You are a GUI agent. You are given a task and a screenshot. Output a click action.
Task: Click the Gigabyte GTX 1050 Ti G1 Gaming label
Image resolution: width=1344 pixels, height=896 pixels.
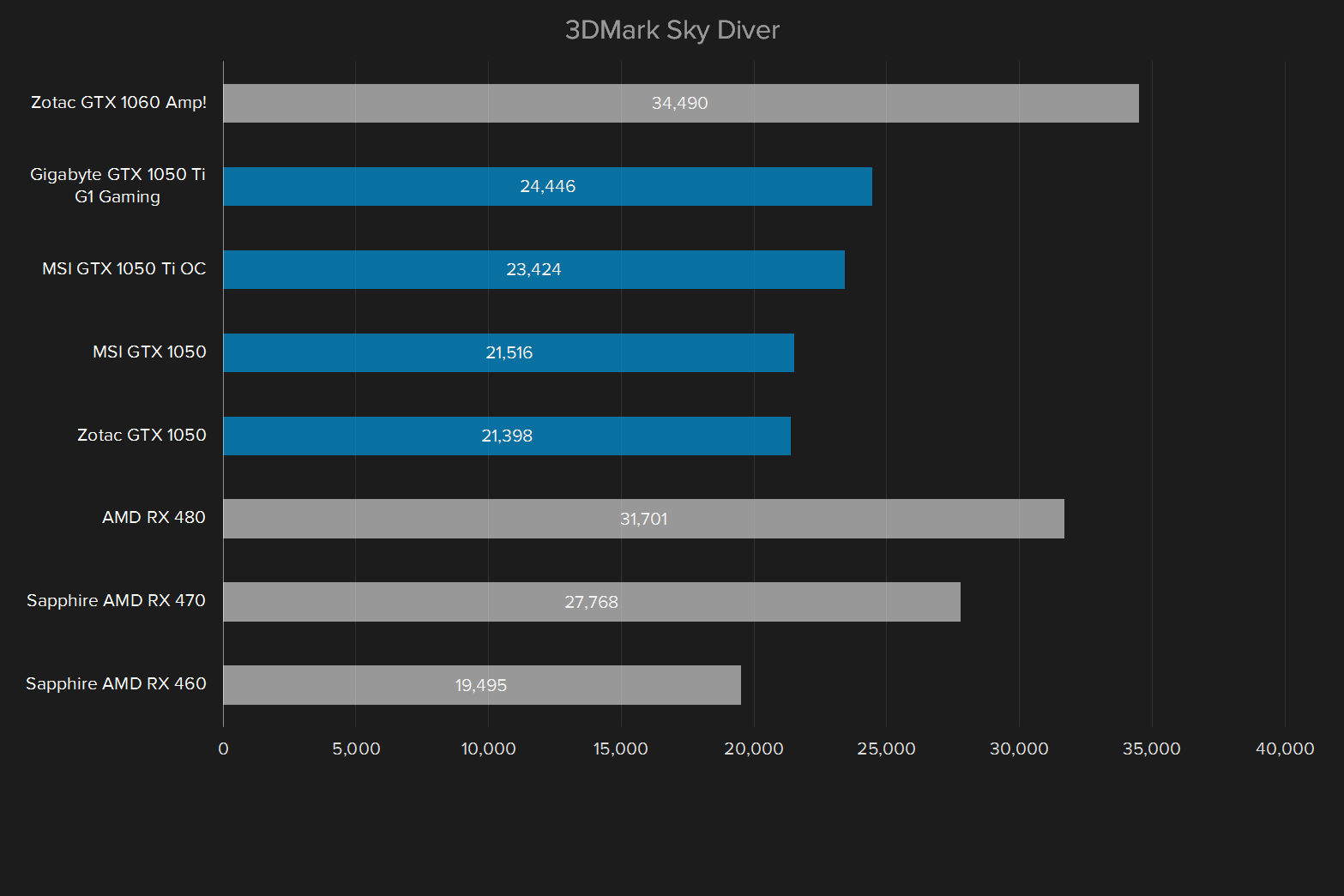pos(118,185)
